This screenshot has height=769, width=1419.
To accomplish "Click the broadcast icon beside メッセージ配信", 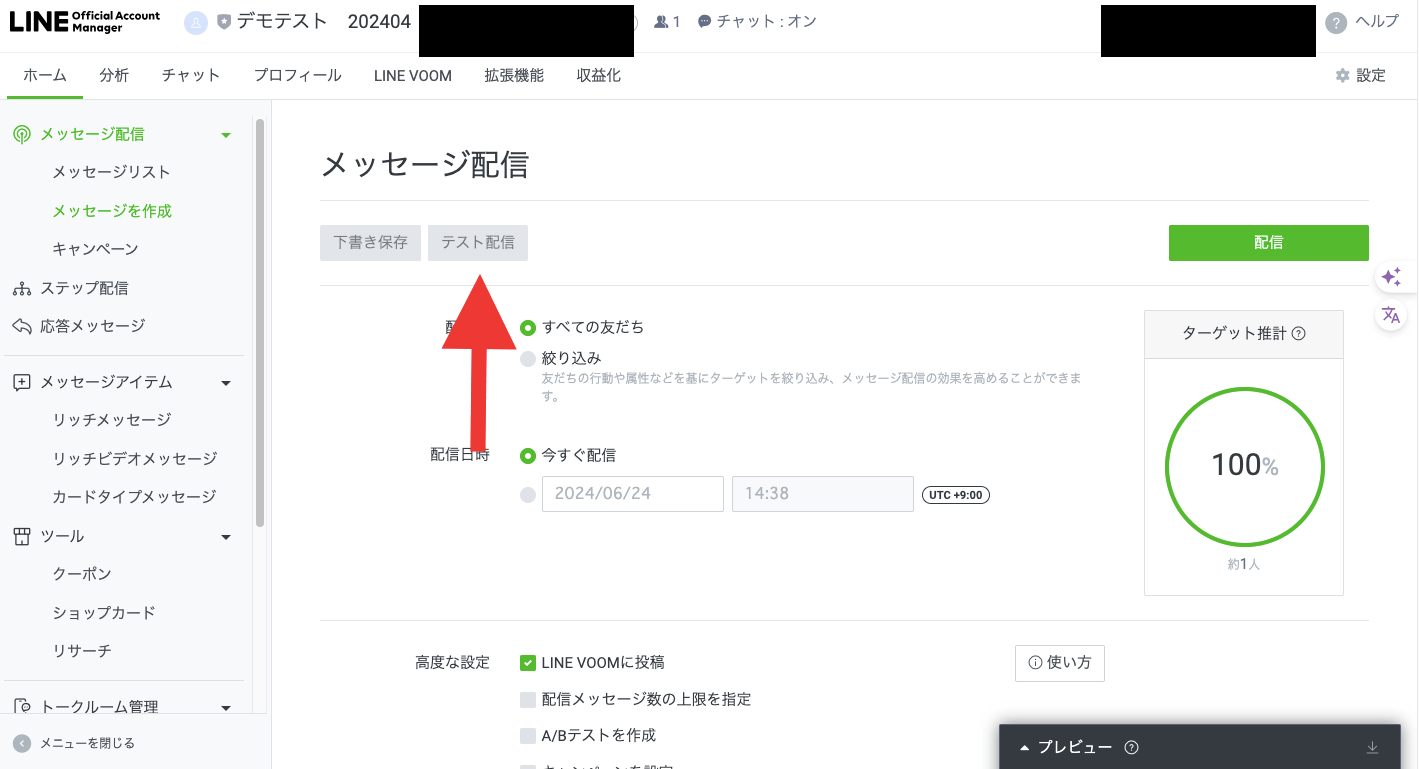I will pos(22,134).
